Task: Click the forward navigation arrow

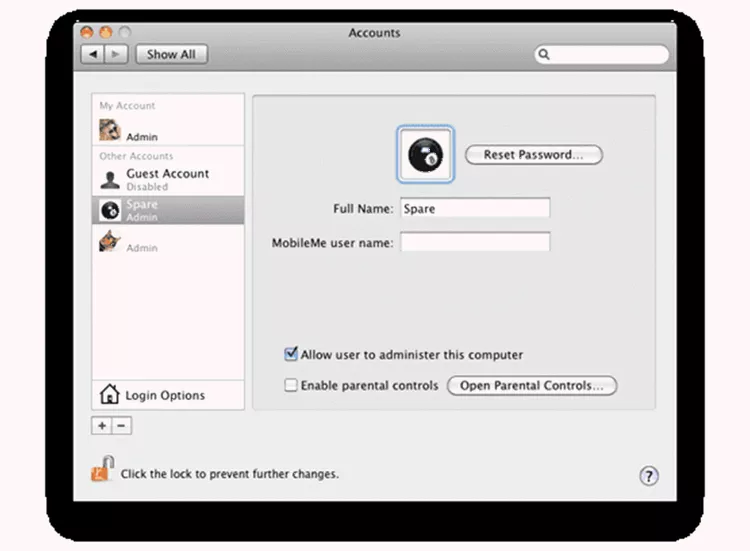Action: (x=115, y=54)
